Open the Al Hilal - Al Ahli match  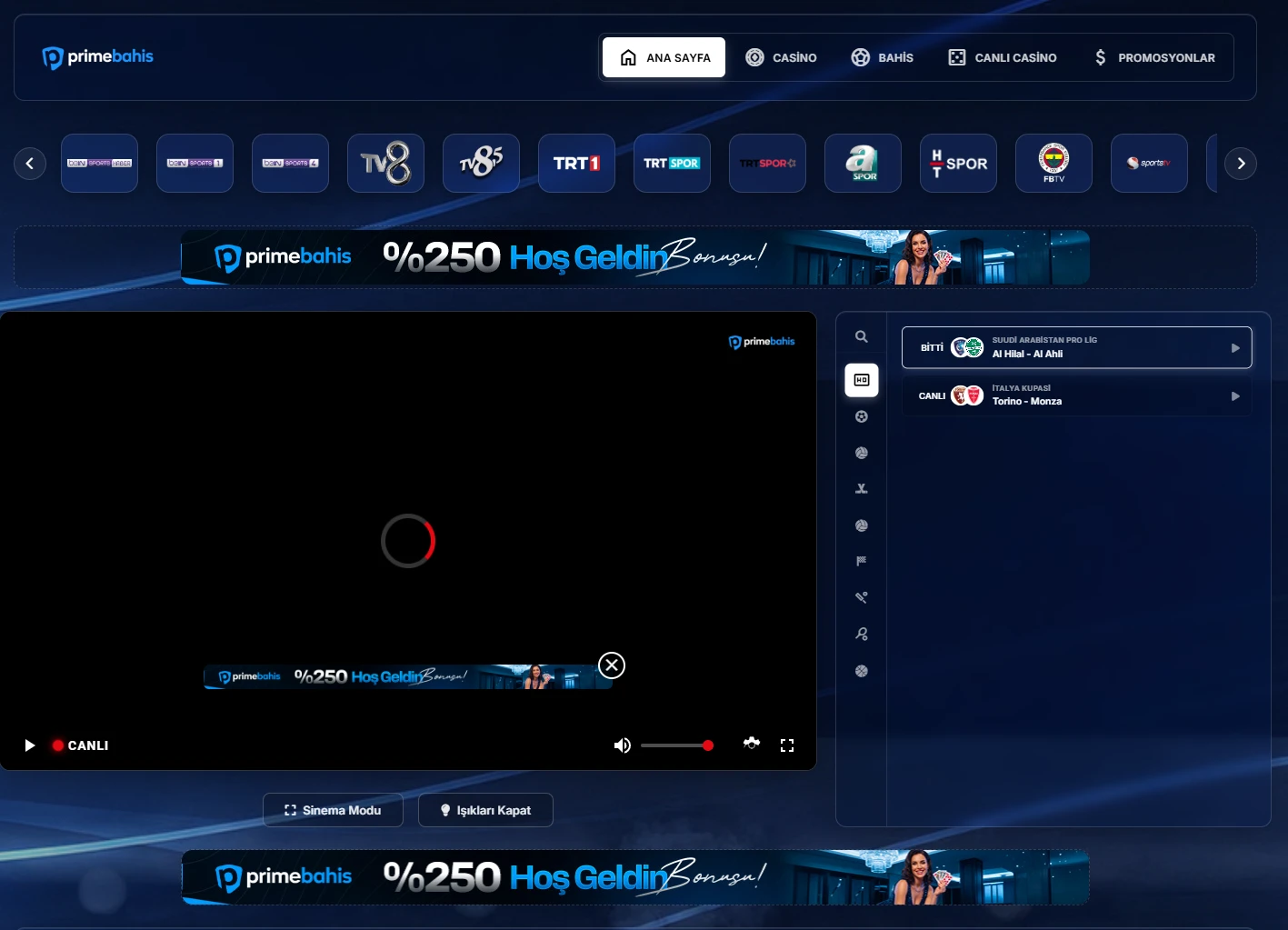(1076, 347)
